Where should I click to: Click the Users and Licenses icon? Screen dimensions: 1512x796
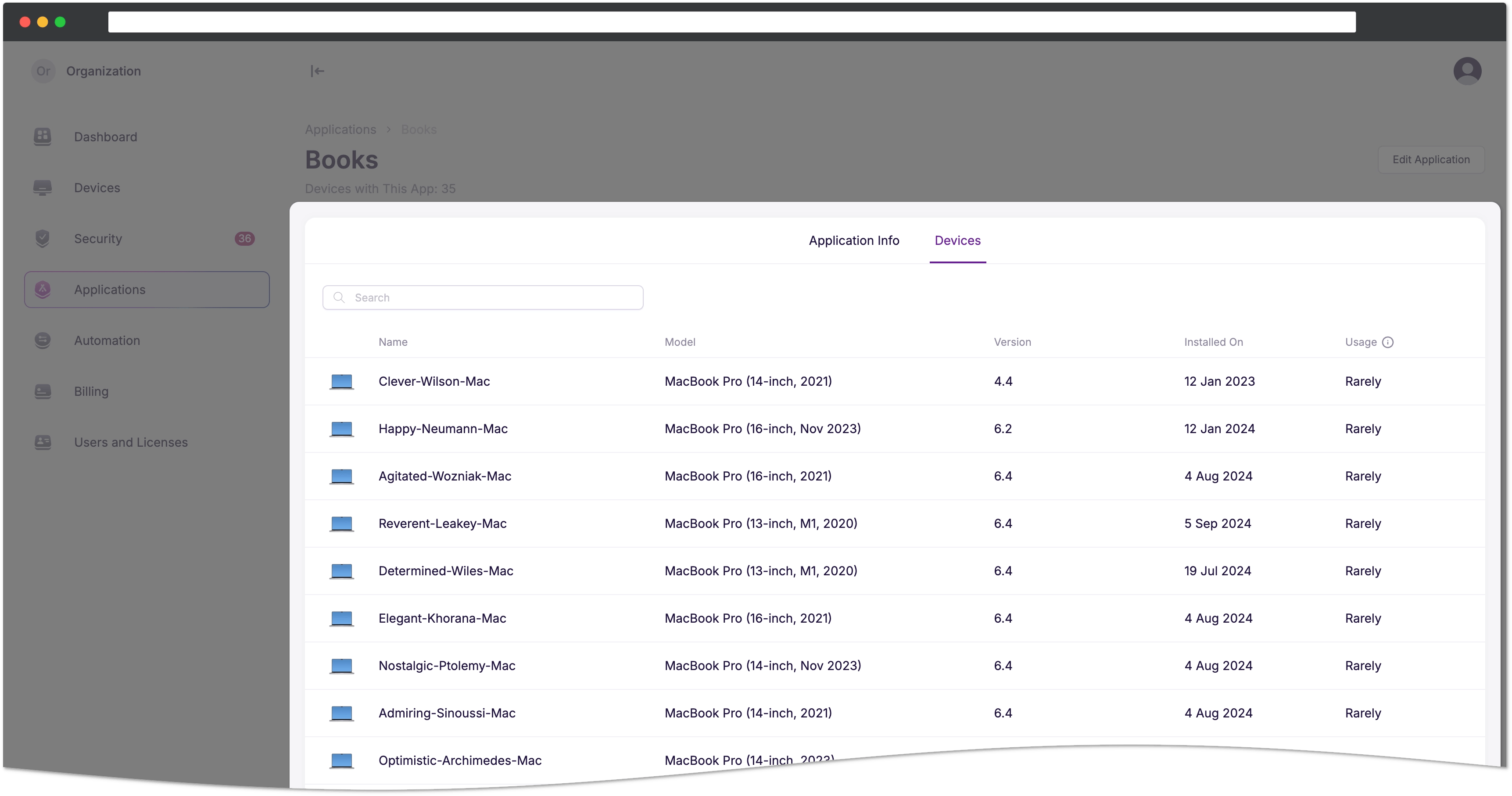[x=42, y=442]
